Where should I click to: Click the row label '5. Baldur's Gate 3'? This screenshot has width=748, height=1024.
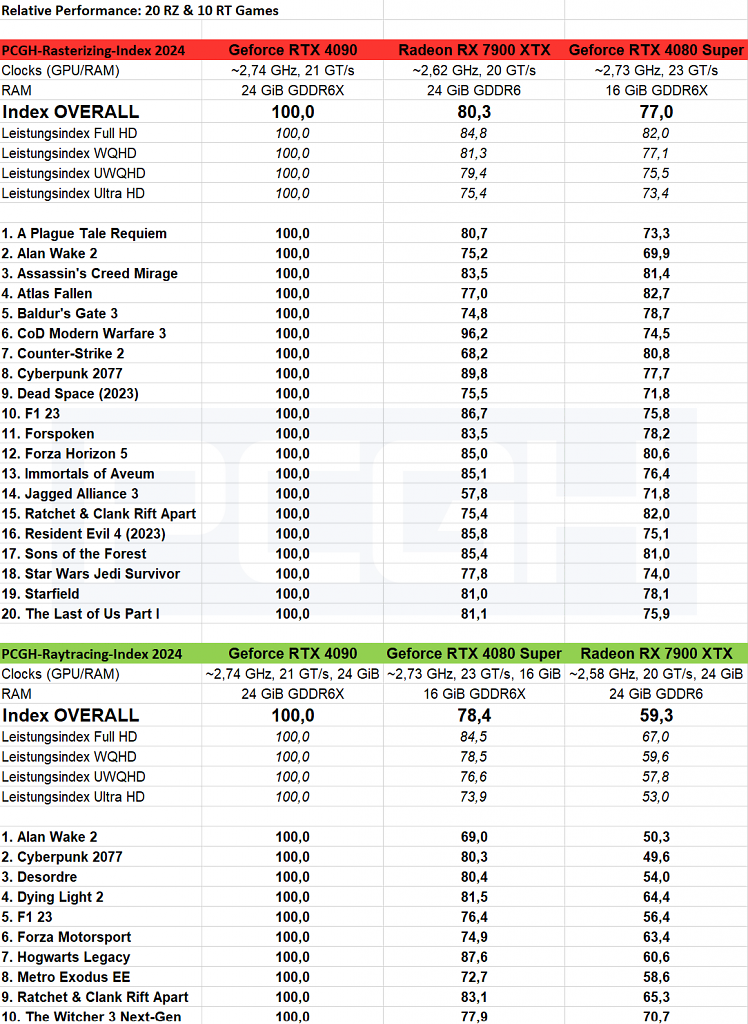pyautogui.click(x=59, y=313)
